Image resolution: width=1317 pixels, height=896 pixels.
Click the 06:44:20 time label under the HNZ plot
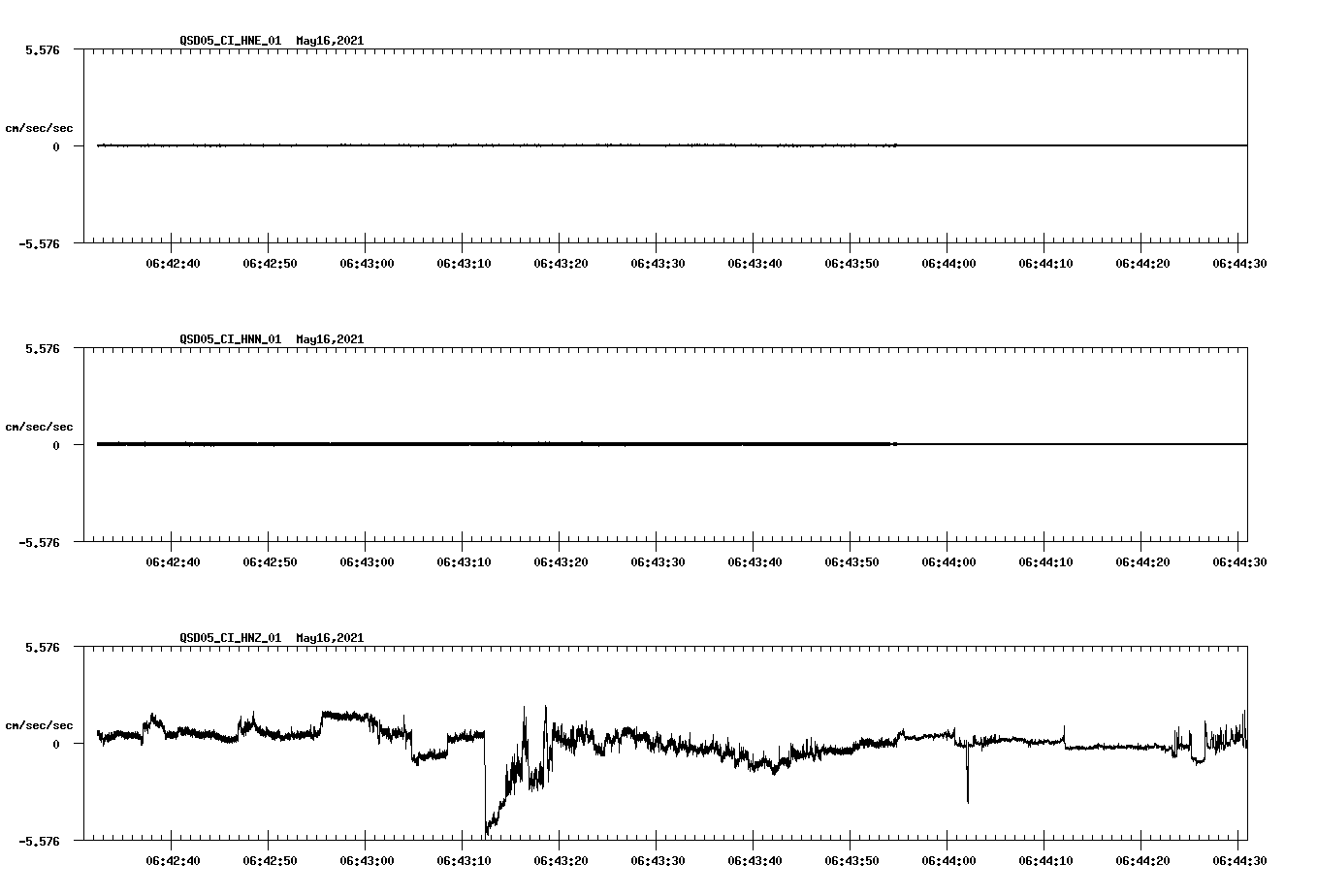click(1142, 860)
